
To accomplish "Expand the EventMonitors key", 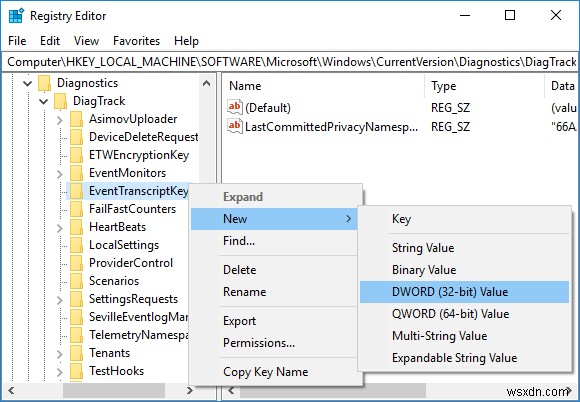I will click(x=60, y=173).
